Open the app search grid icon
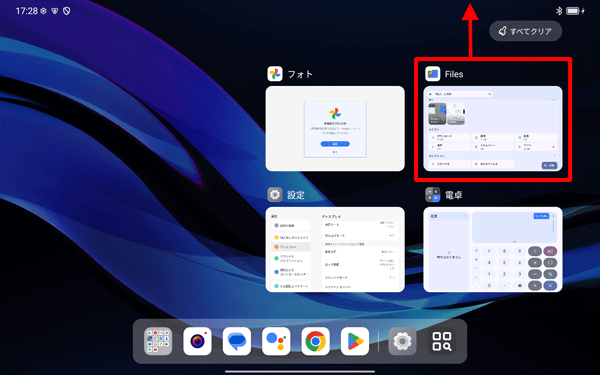This screenshot has height=375, width=600. coord(442,341)
